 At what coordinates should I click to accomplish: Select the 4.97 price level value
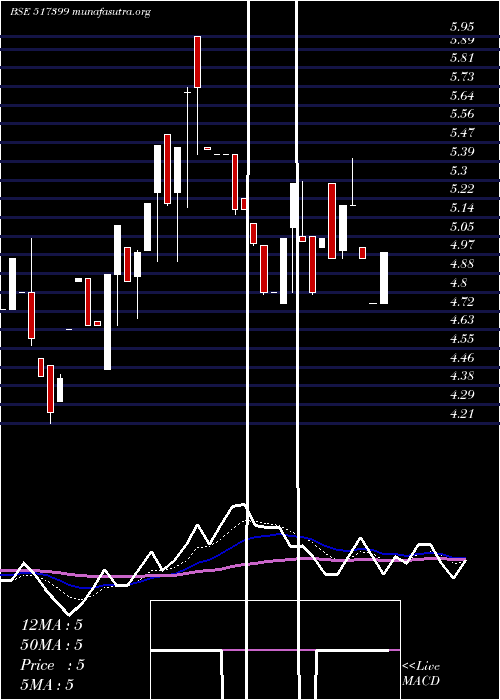pos(462,245)
